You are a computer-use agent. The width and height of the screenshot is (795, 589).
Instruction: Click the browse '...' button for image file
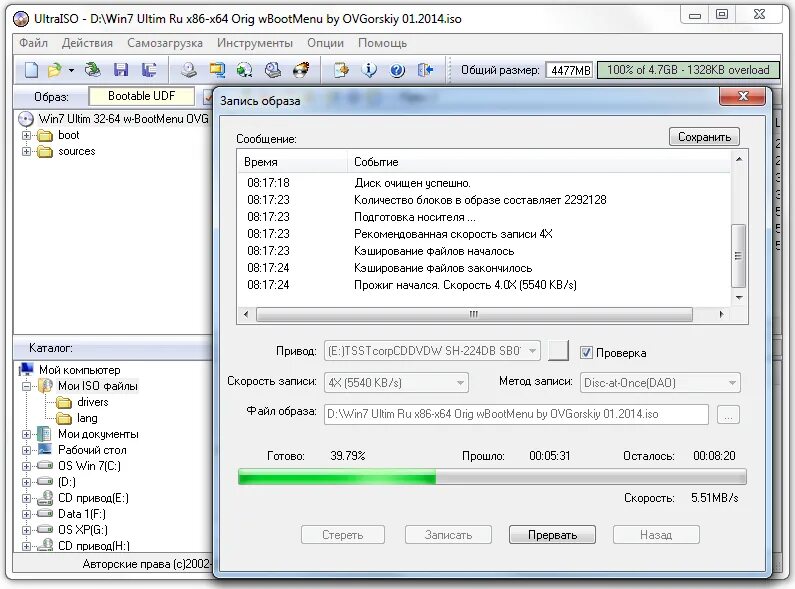729,415
